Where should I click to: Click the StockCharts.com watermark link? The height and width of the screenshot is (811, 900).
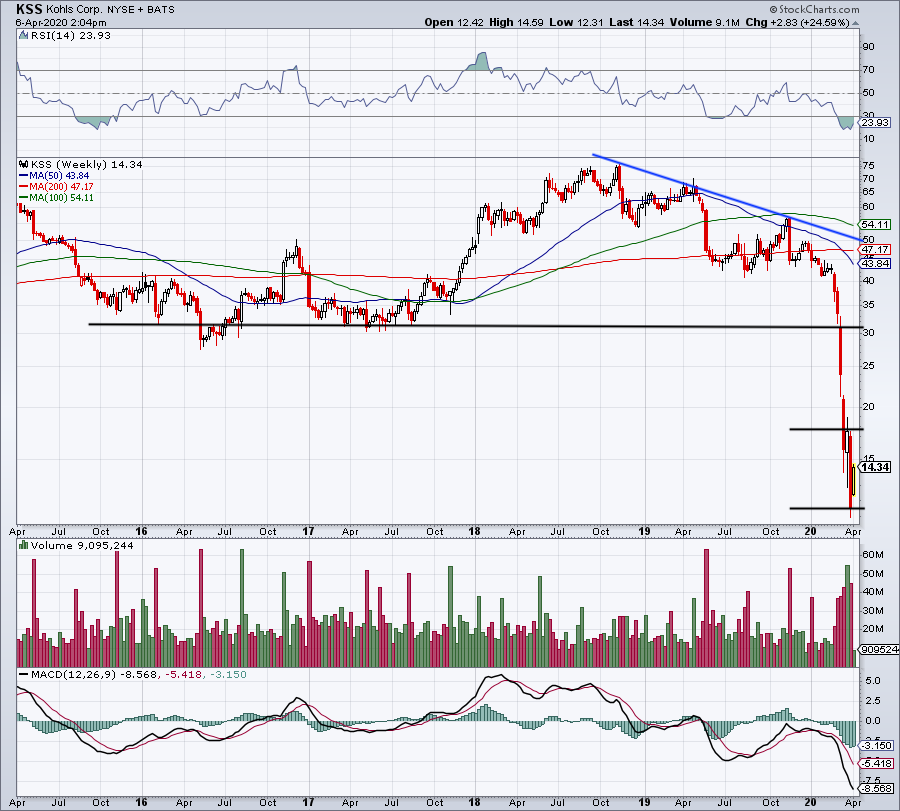tap(814, 9)
